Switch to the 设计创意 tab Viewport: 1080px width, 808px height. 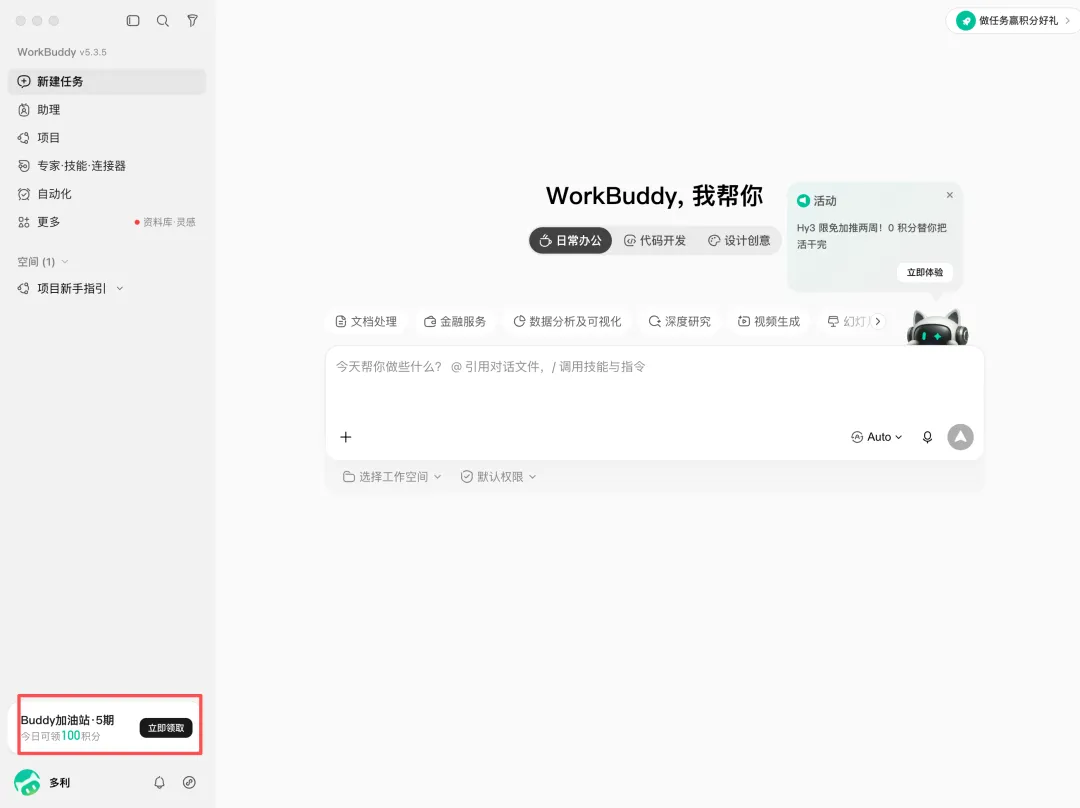pos(739,240)
